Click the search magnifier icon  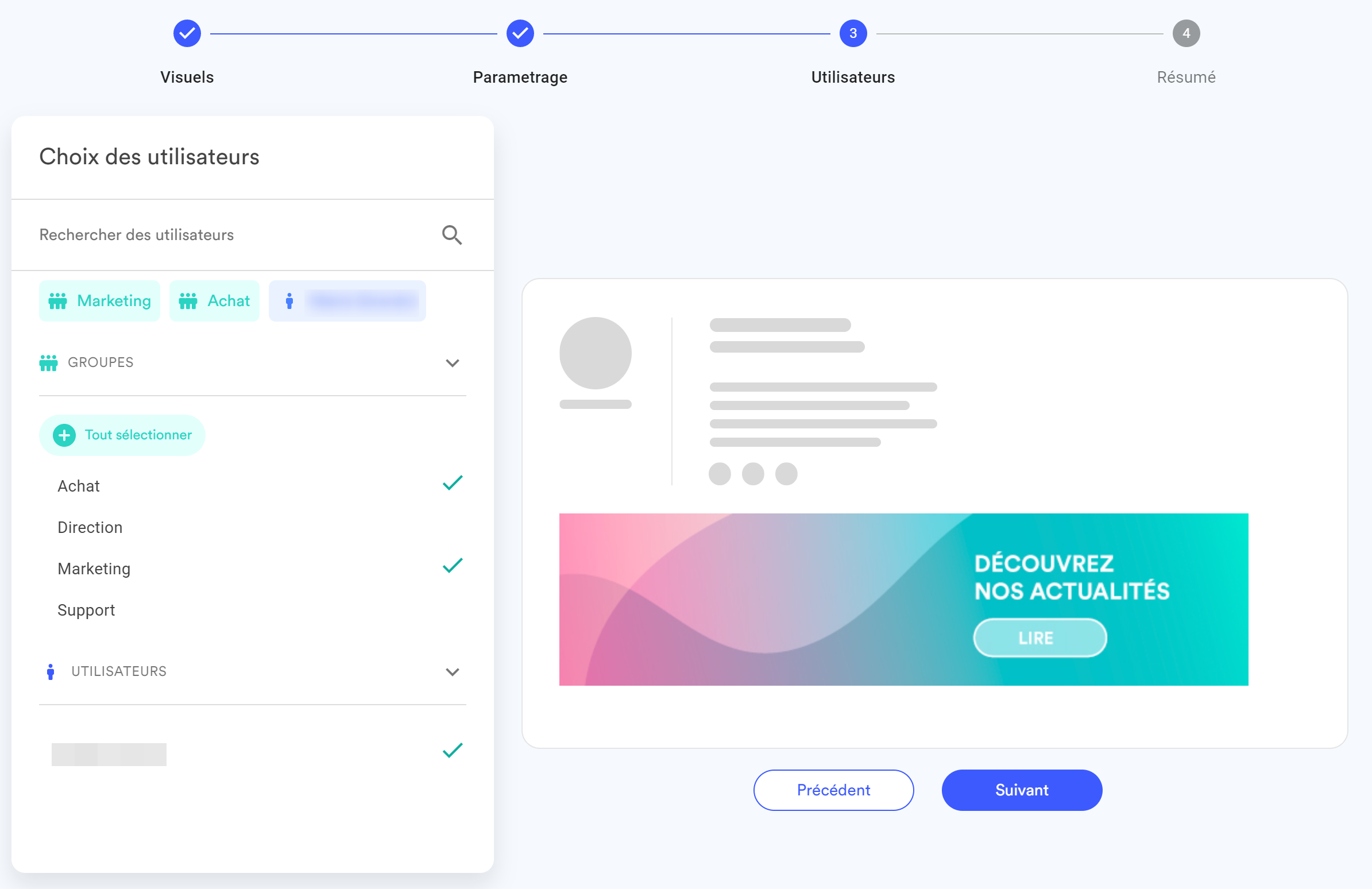click(452, 235)
